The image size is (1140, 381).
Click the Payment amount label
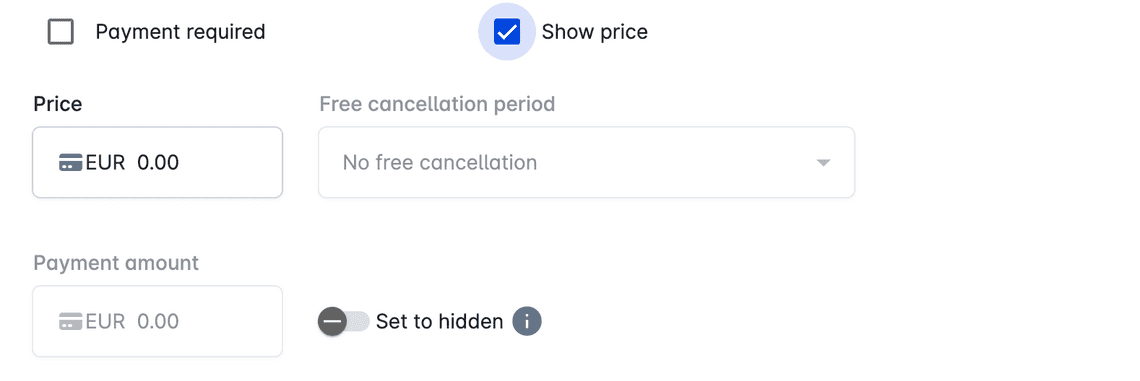pyautogui.click(x=116, y=262)
